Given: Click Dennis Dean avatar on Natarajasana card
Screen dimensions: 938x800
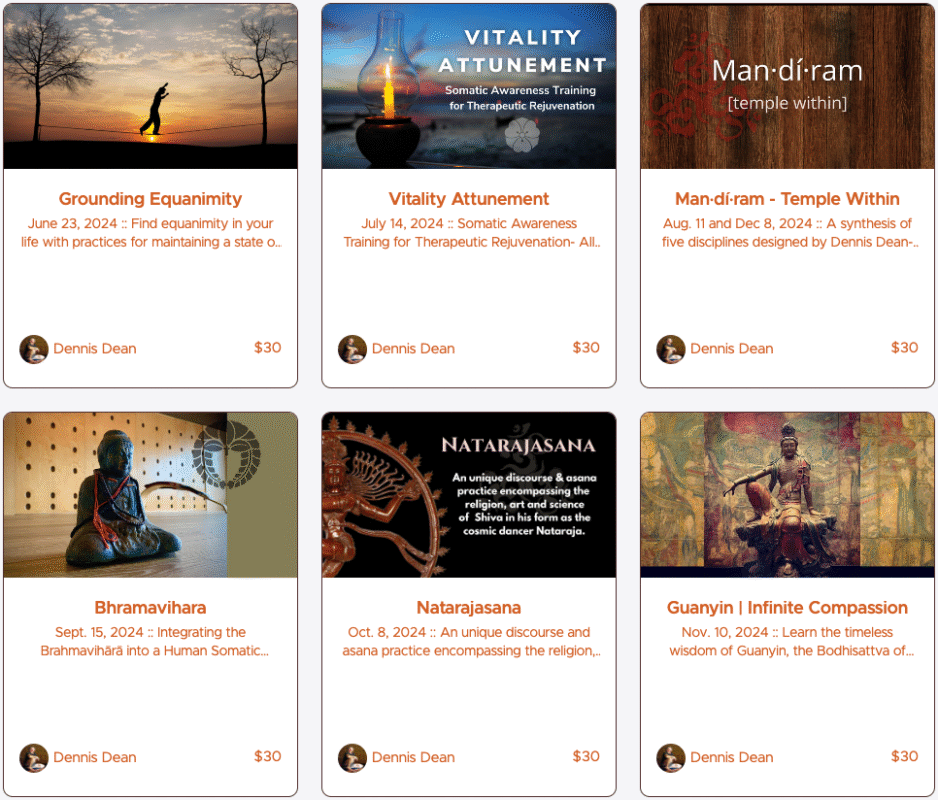Looking at the screenshot, I should click(352, 758).
